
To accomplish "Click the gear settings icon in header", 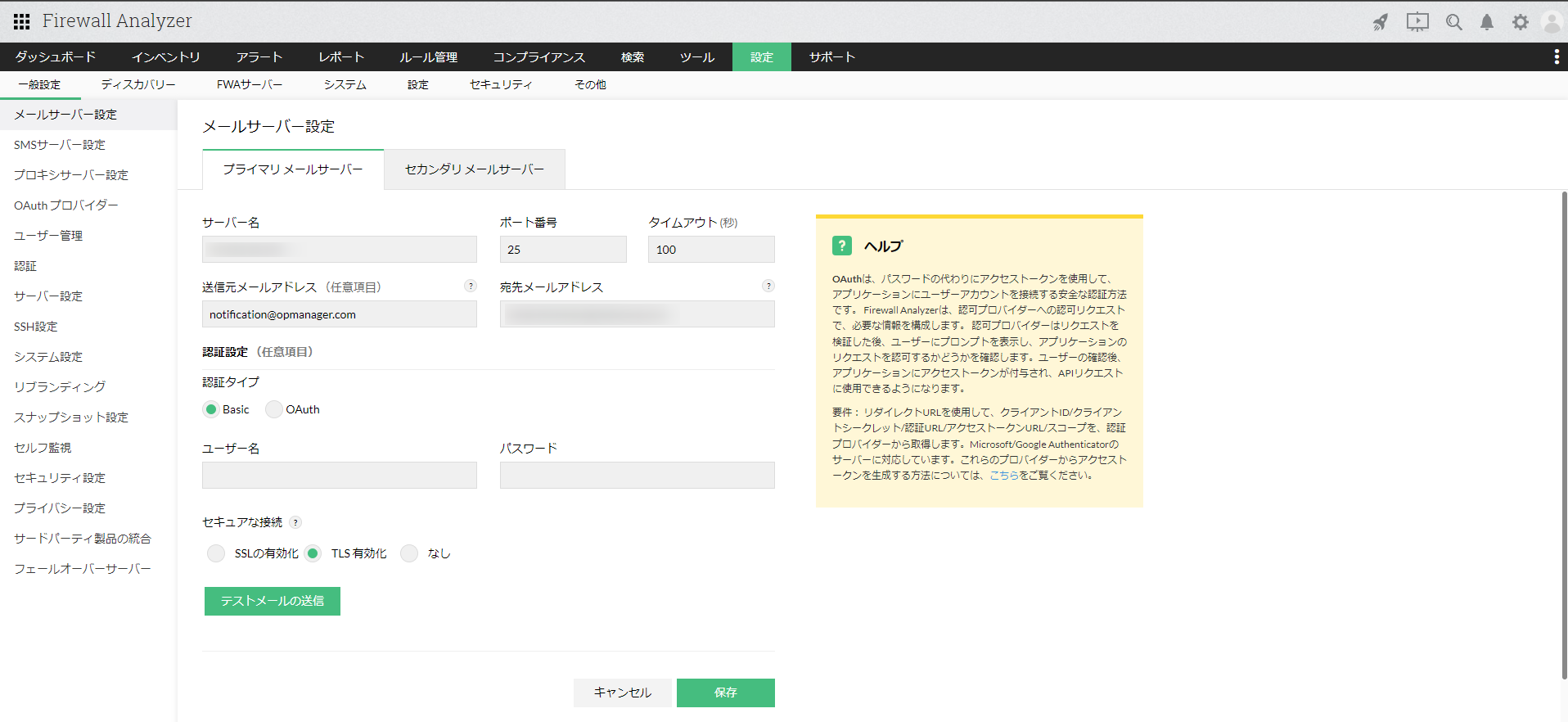I will pyautogui.click(x=1520, y=22).
